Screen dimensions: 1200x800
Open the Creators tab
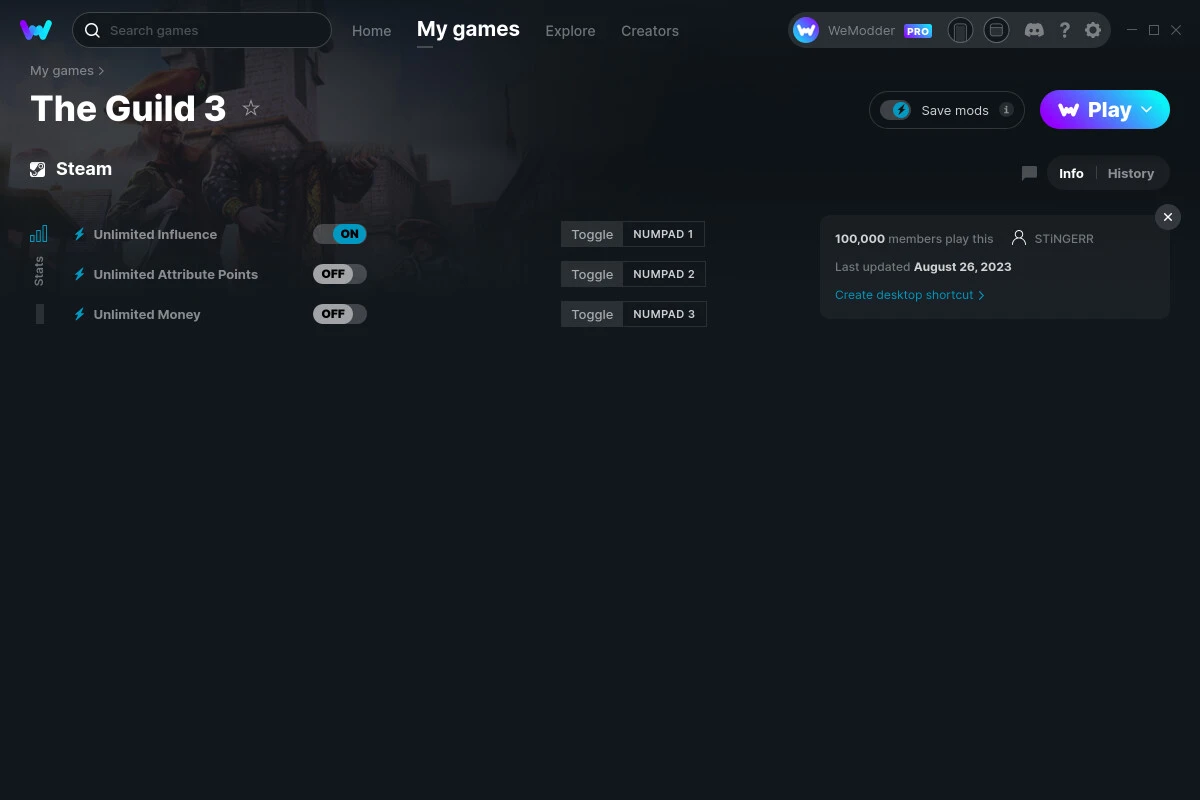click(x=650, y=31)
